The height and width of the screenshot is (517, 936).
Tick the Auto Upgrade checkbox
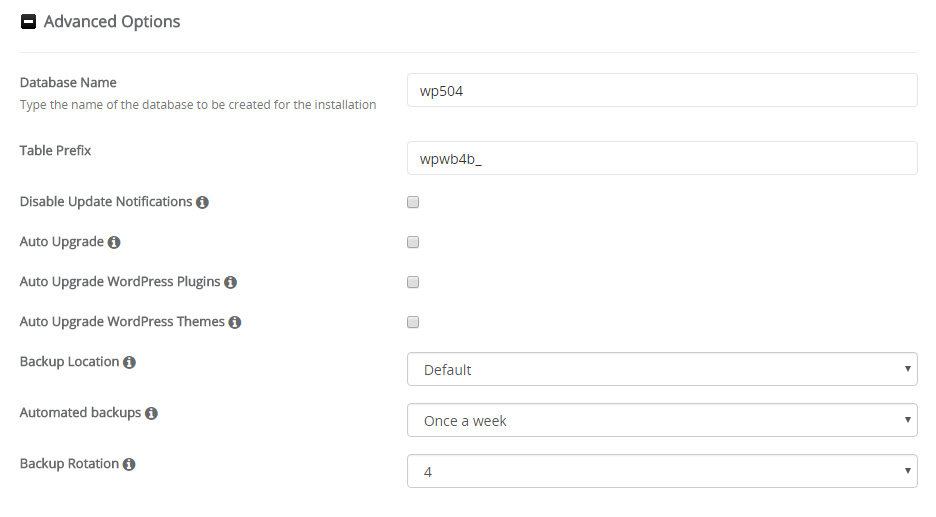point(413,242)
